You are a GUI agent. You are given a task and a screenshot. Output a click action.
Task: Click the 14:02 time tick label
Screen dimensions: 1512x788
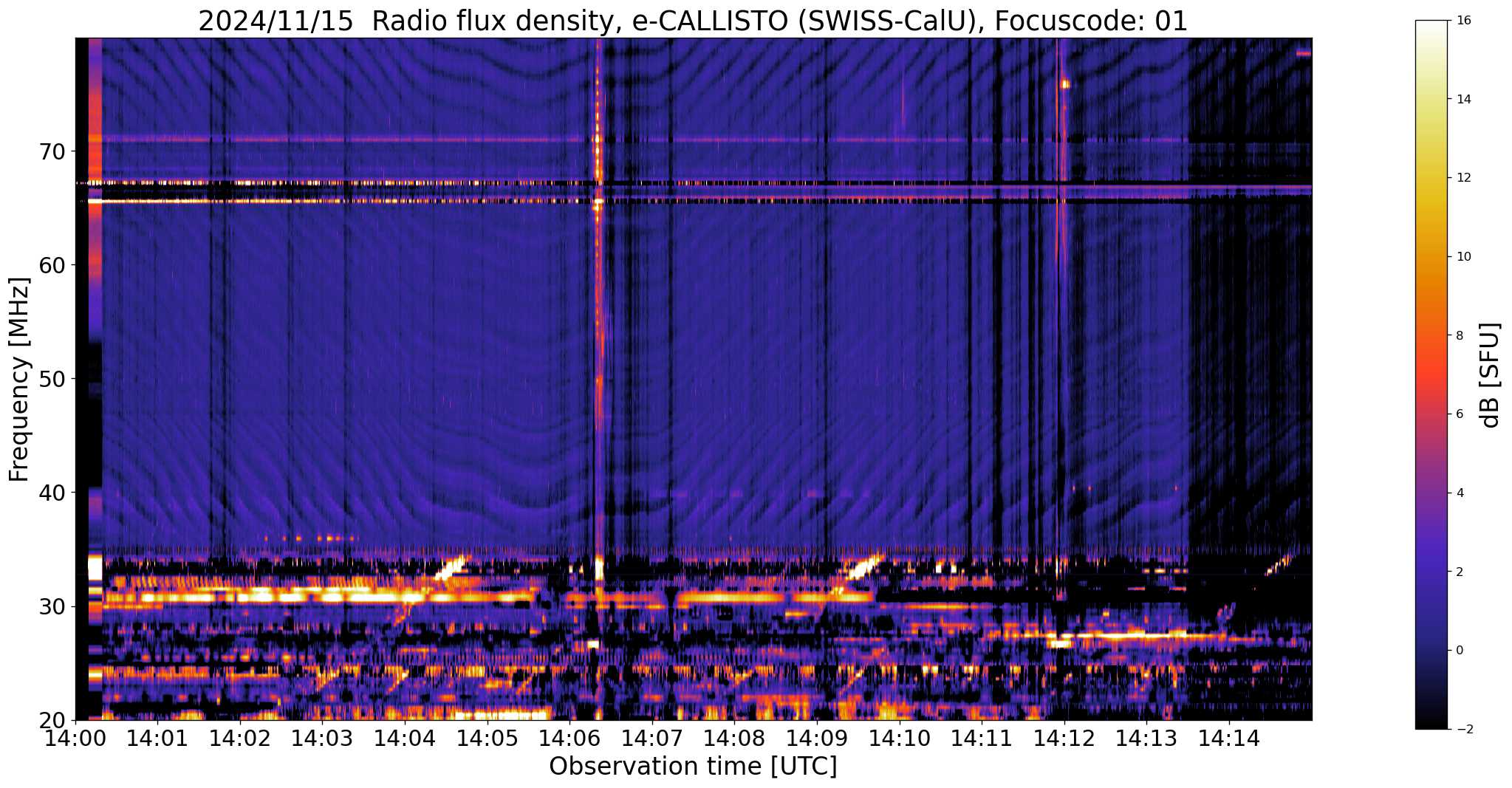[240, 738]
